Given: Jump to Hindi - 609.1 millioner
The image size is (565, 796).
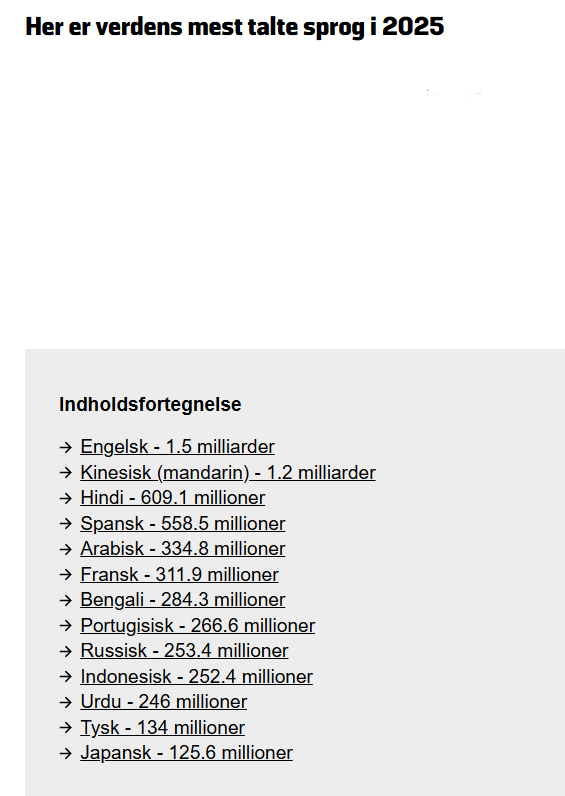Looking at the screenshot, I should click(173, 498).
